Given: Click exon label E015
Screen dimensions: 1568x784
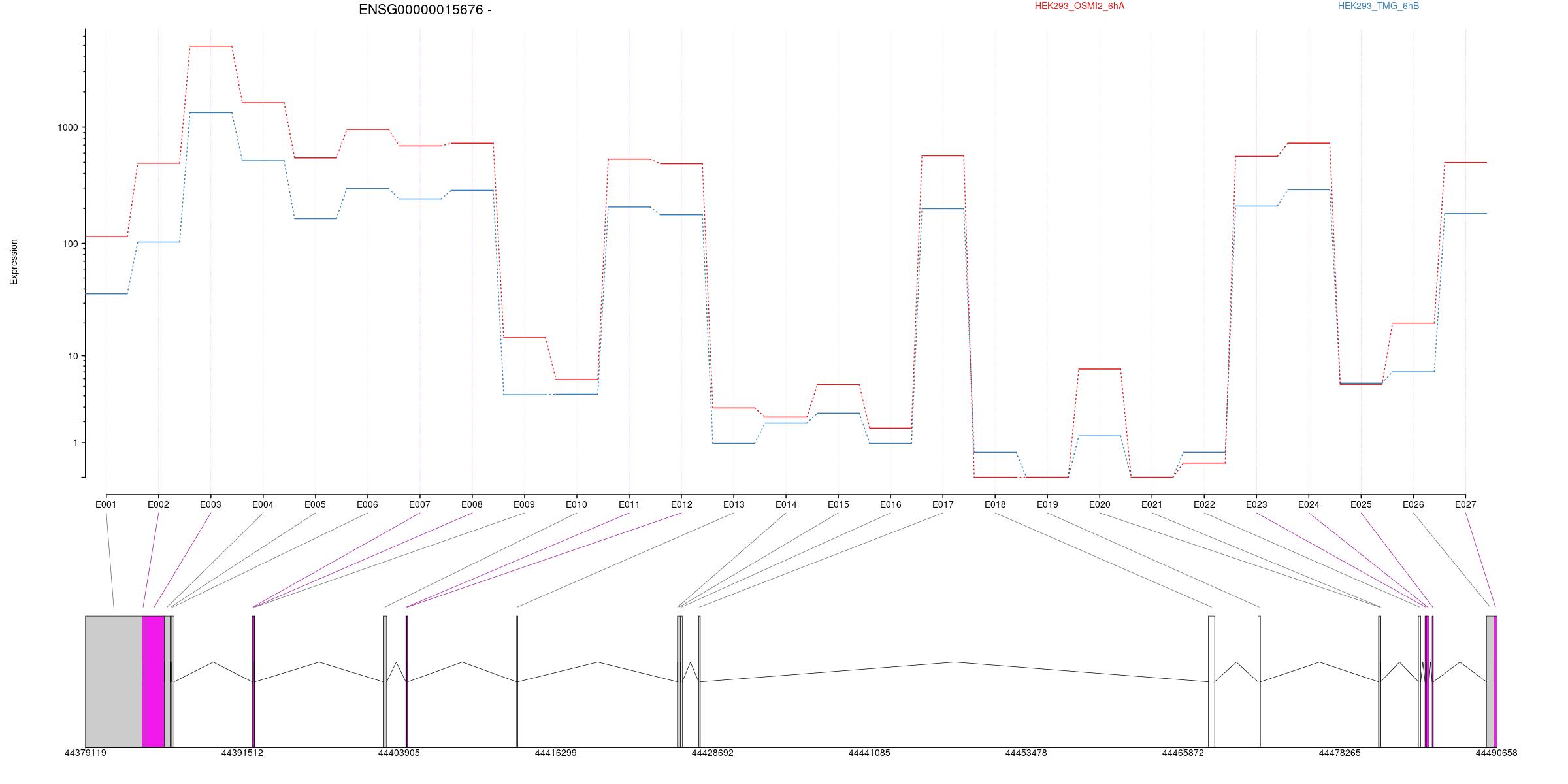Looking at the screenshot, I should [838, 505].
